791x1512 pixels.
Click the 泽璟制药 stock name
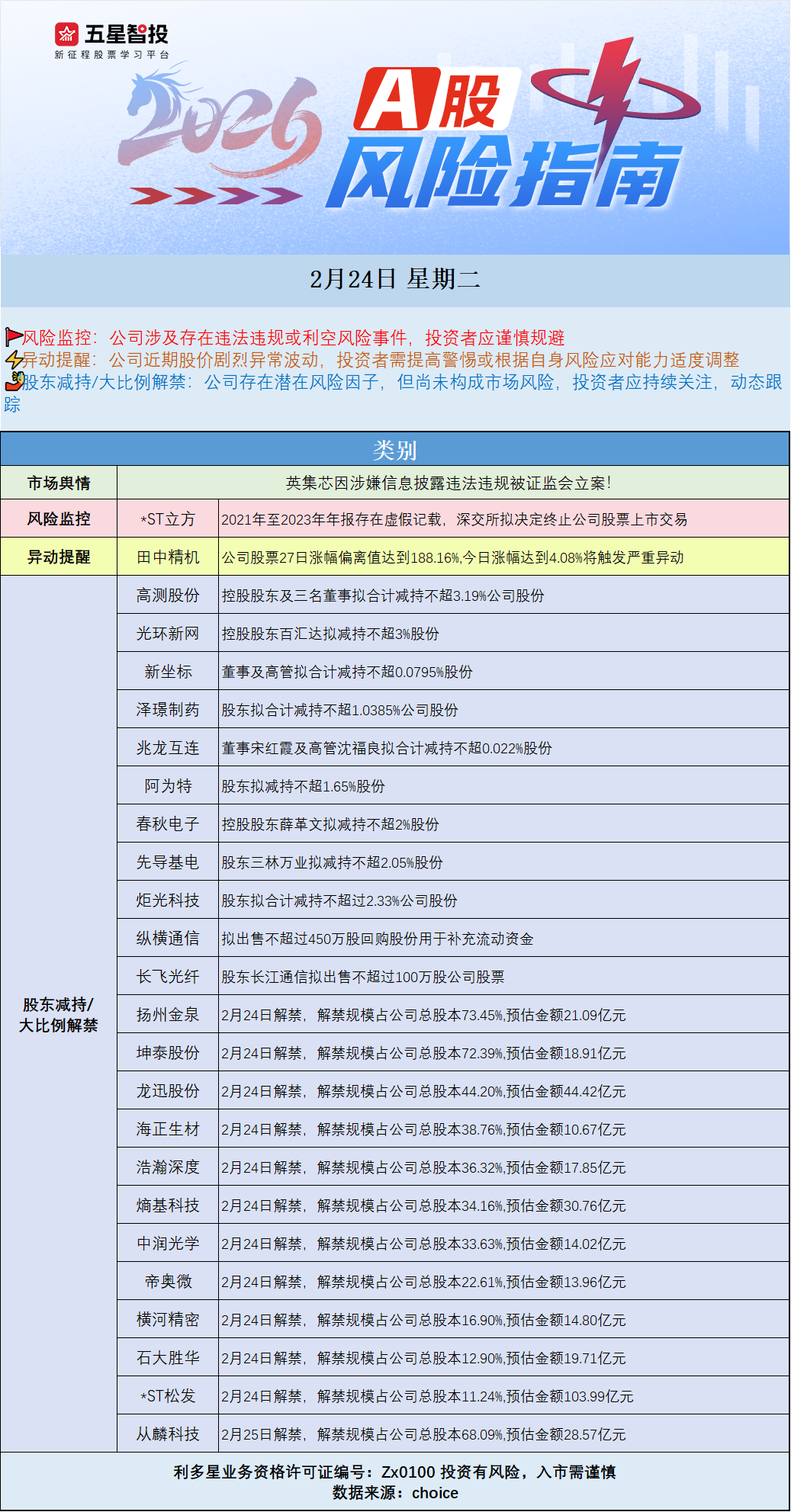[x=168, y=710]
